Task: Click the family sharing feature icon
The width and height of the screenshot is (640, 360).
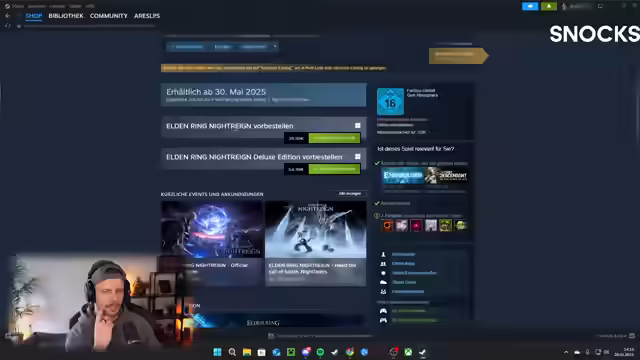Action: 383,291
